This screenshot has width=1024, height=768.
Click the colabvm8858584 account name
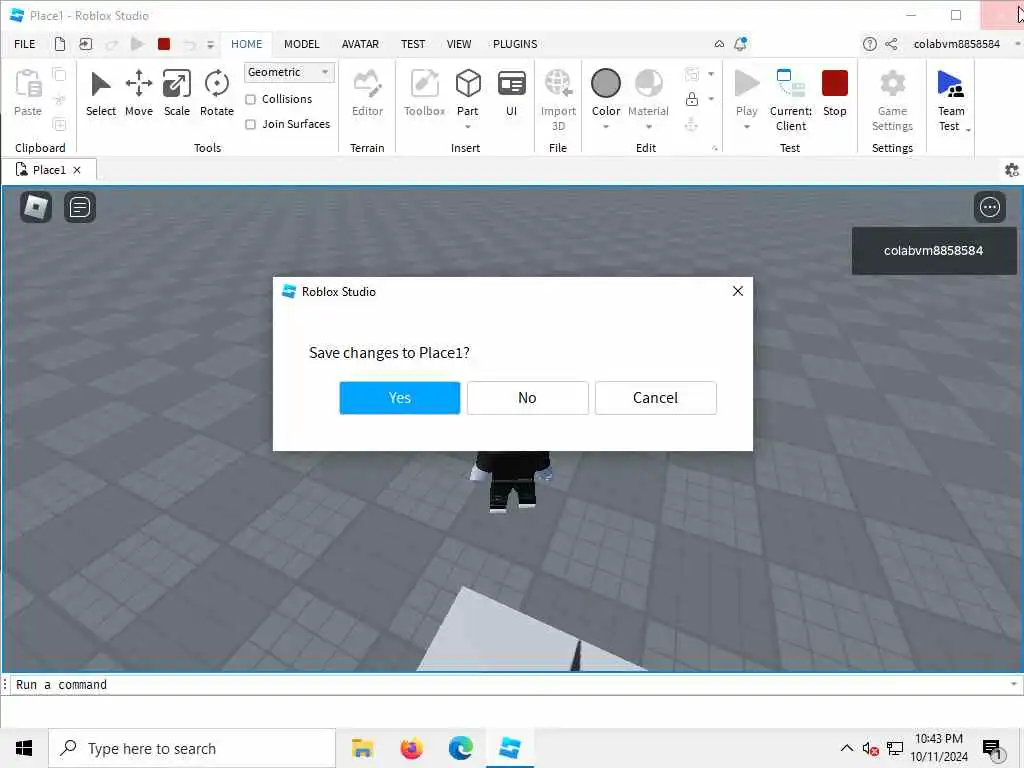click(x=956, y=44)
